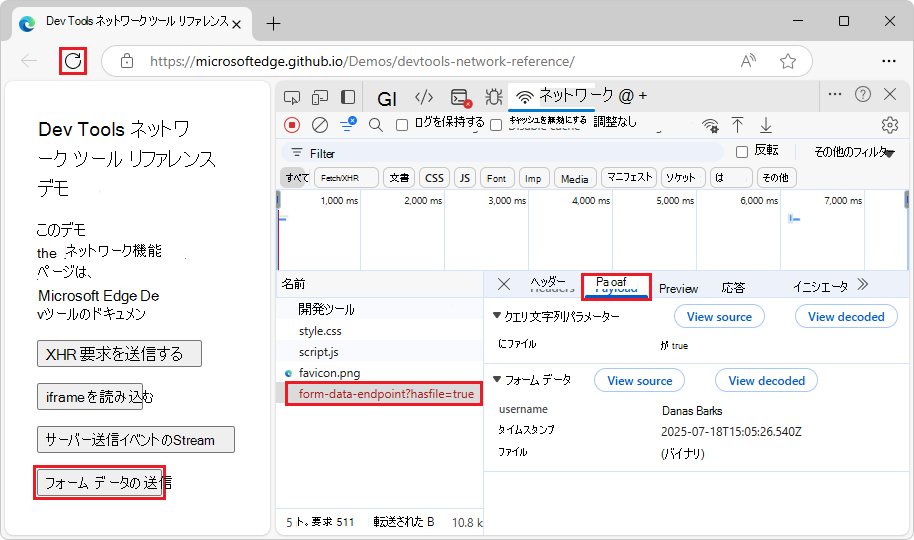Click the send form data button

point(100,482)
